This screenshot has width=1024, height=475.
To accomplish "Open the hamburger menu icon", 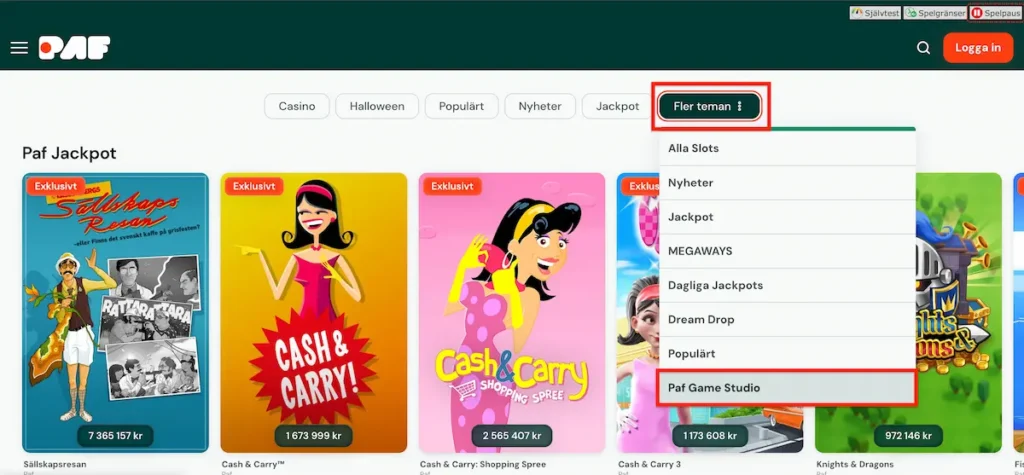I will pyautogui.click(x=19, y=48).
